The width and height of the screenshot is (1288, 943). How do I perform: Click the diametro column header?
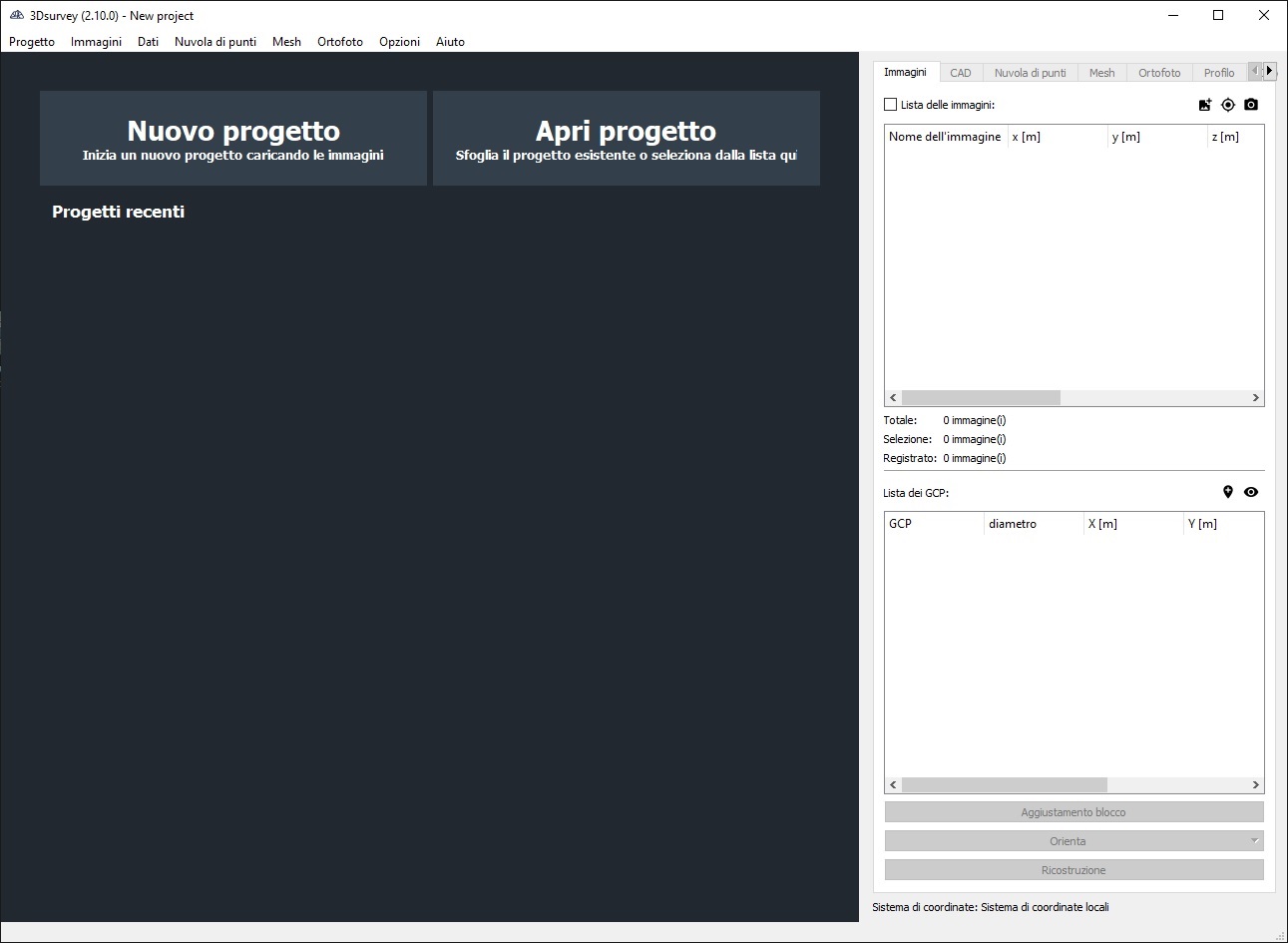(x=1034, y=524)
